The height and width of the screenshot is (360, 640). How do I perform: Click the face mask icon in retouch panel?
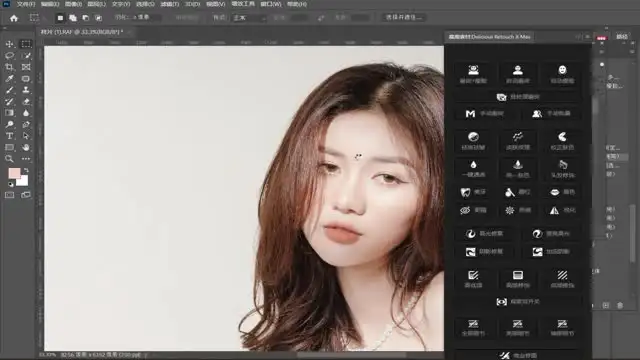click(x=562, y=70)
